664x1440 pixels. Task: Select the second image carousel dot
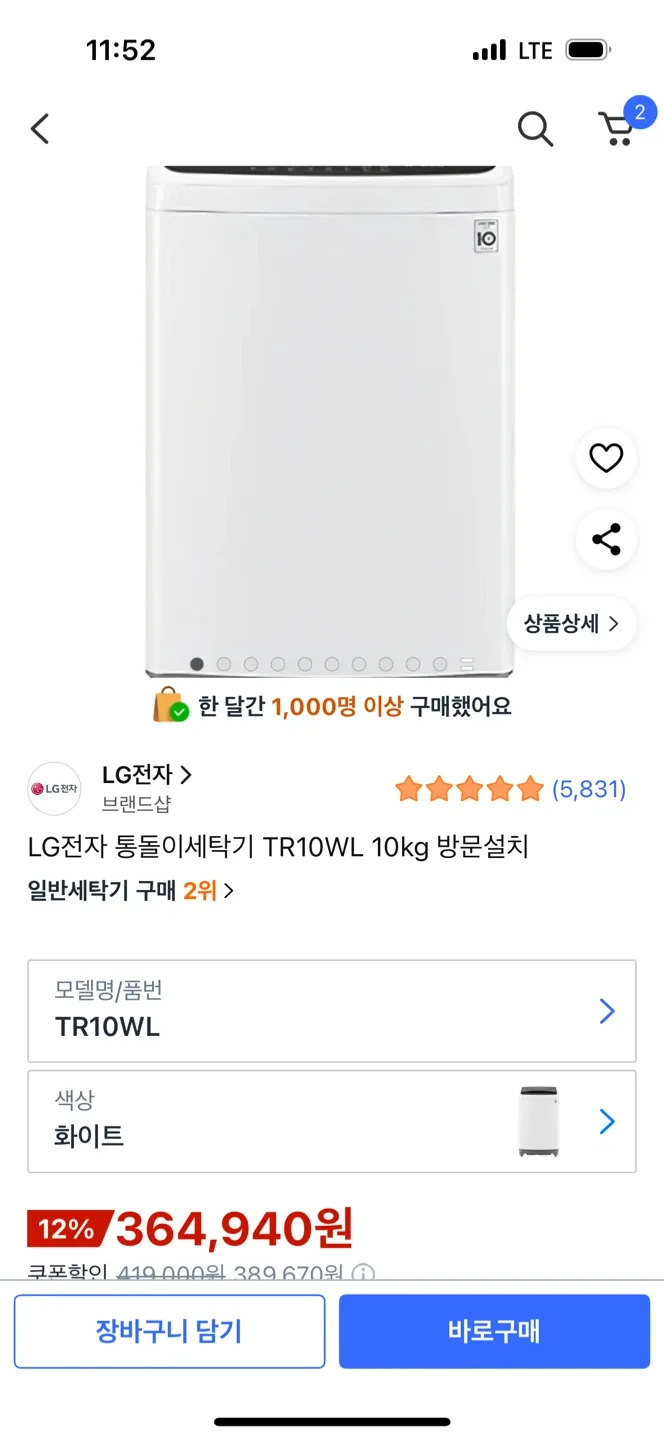(224, 664)
